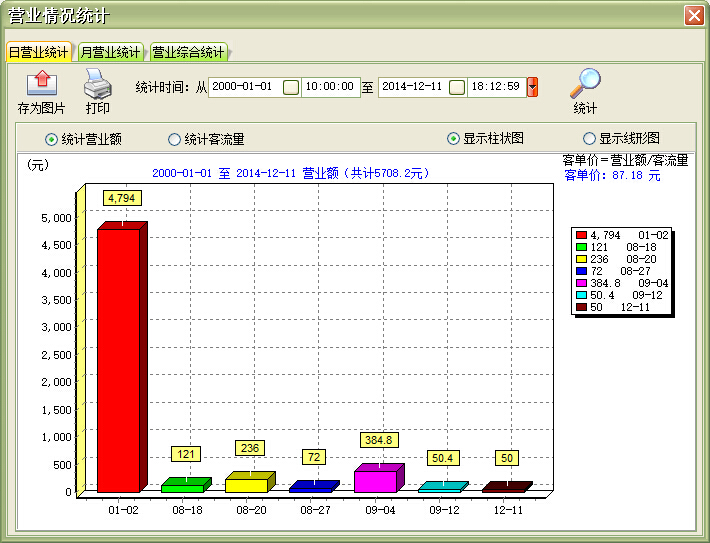Image resolution: width=710 pixels, height=543 pixels.
Task: Click the magenta legend swatch for 09-04
Action: pos(581,283)
